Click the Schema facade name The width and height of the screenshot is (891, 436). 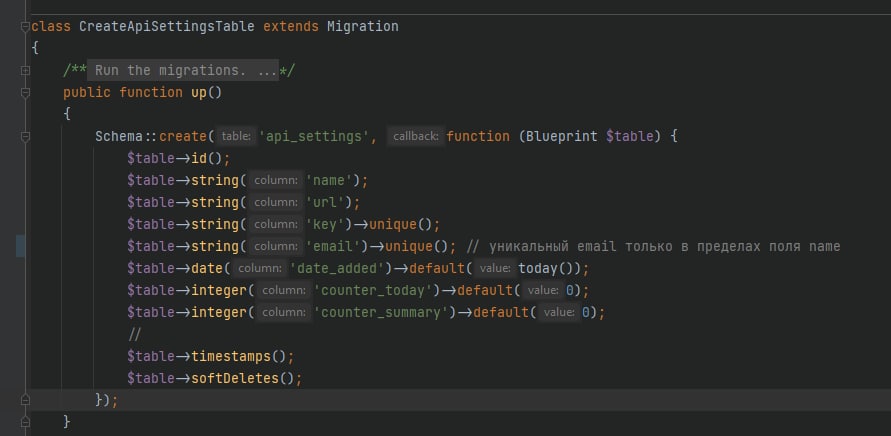click(x=119, y=137)
